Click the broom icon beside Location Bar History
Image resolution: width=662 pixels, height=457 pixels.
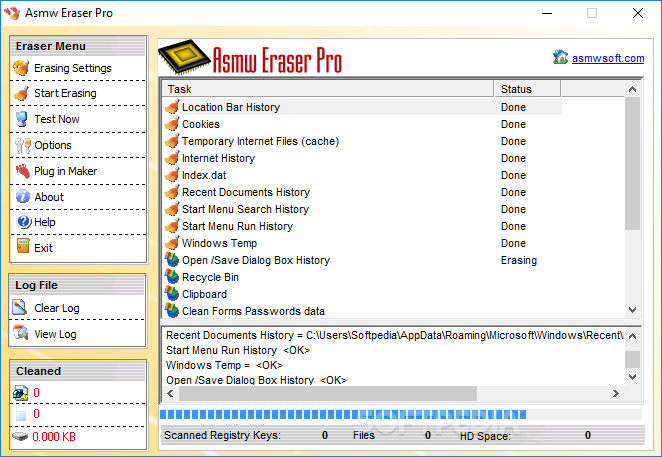(172, 107)
